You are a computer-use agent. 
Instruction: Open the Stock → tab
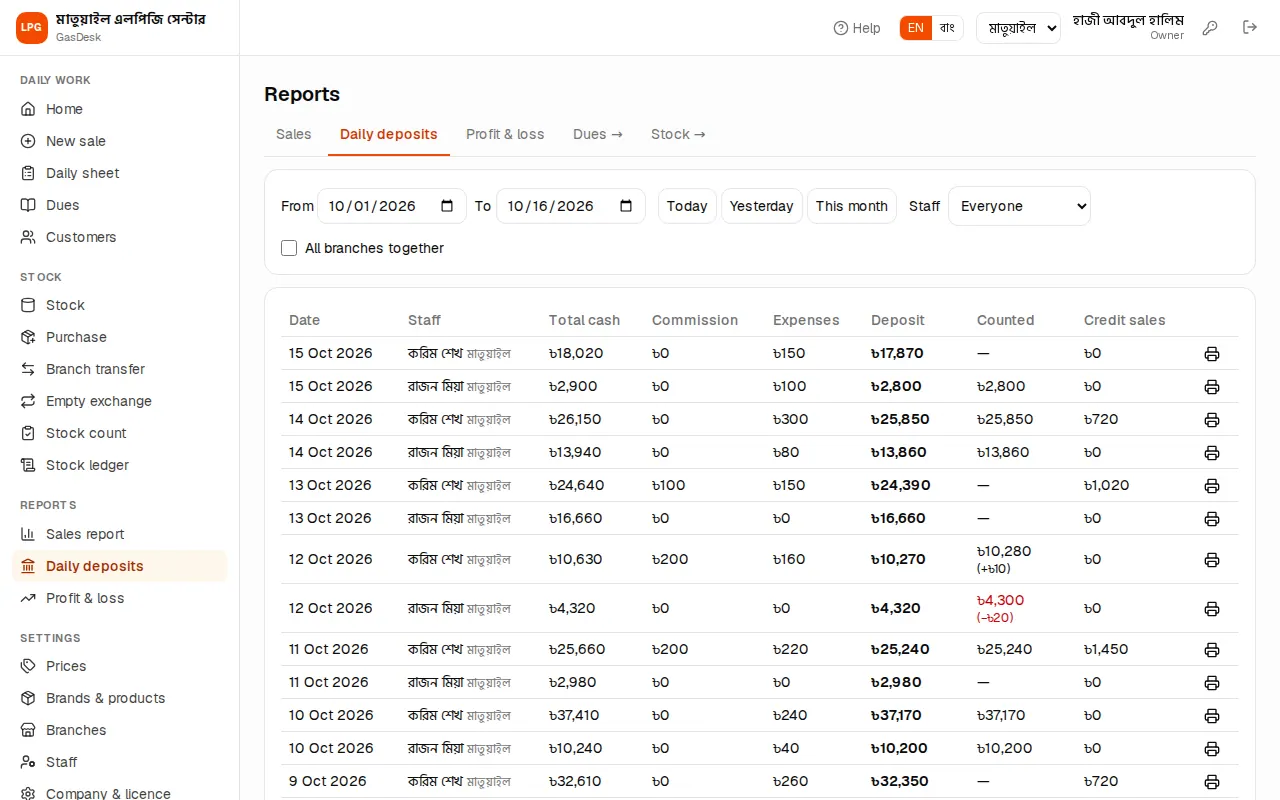click(x=678, y=134)
